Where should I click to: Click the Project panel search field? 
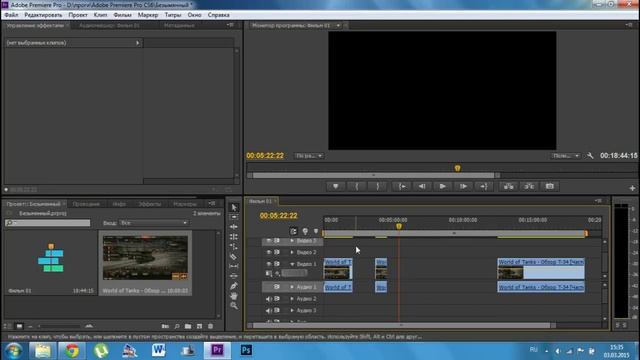pos(48,223)
